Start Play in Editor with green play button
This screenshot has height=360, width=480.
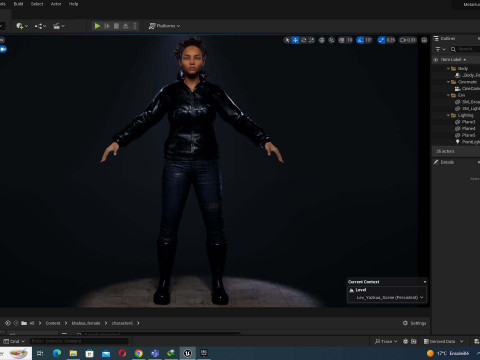tap(97, 26)
